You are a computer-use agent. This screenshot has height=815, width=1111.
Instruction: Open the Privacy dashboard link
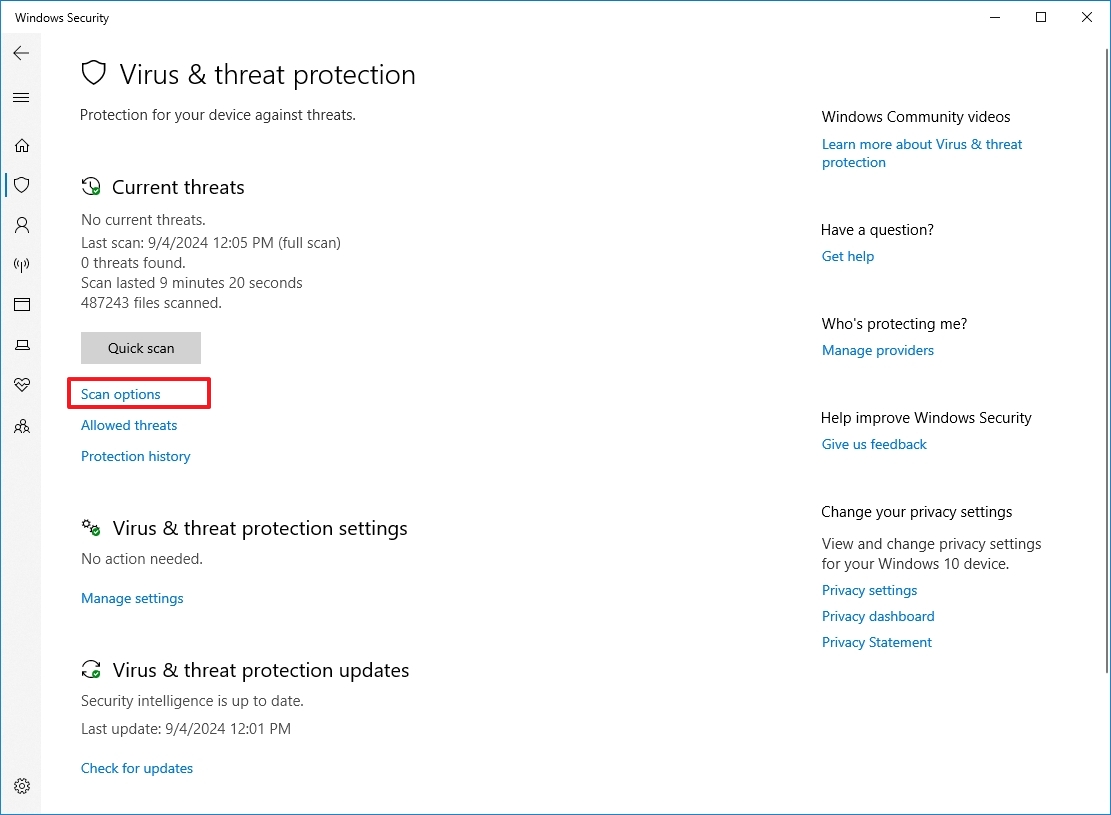pos(878,617)
